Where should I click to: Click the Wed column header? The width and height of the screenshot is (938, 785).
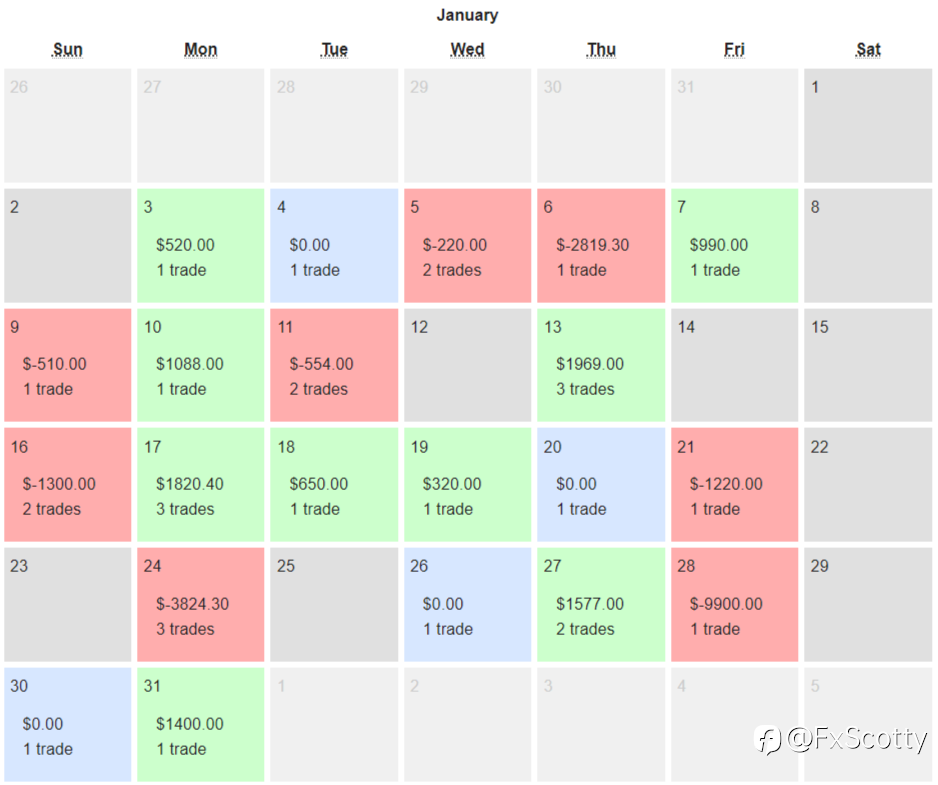[x=467, y=50]
